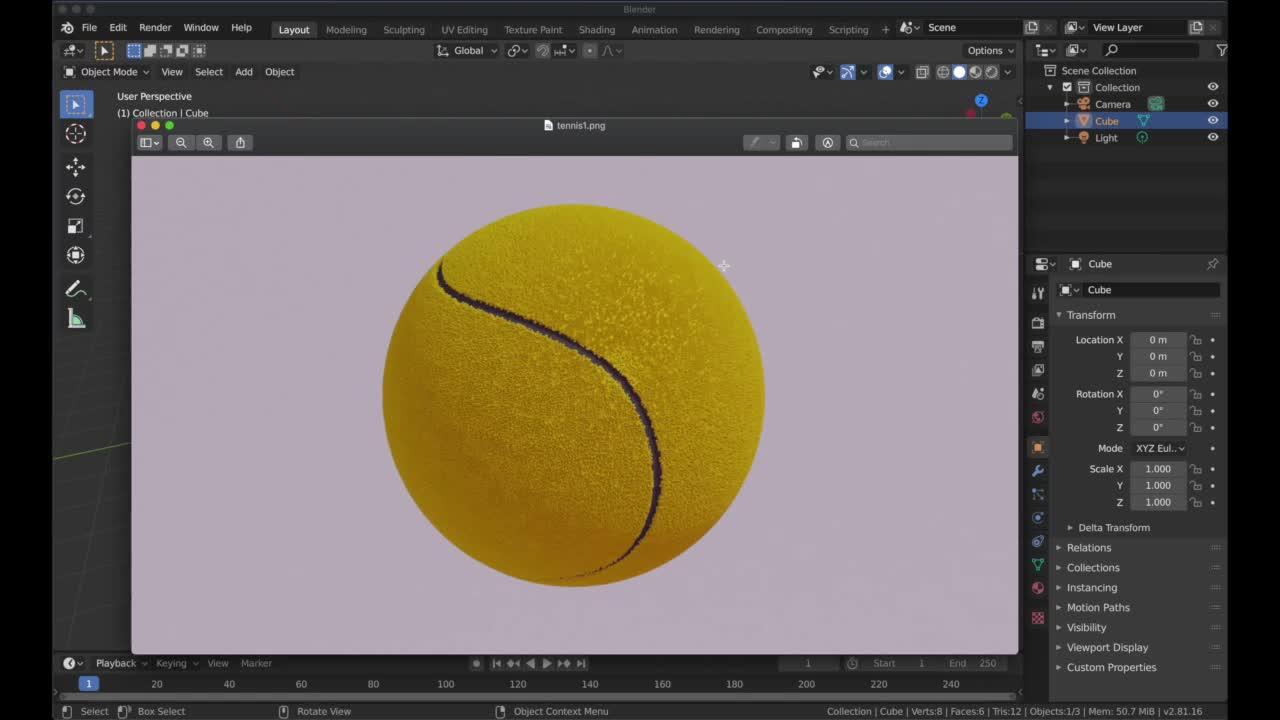Click the Options button in the header
Screen dimensions: 1280x720
(x=988, y=50)
